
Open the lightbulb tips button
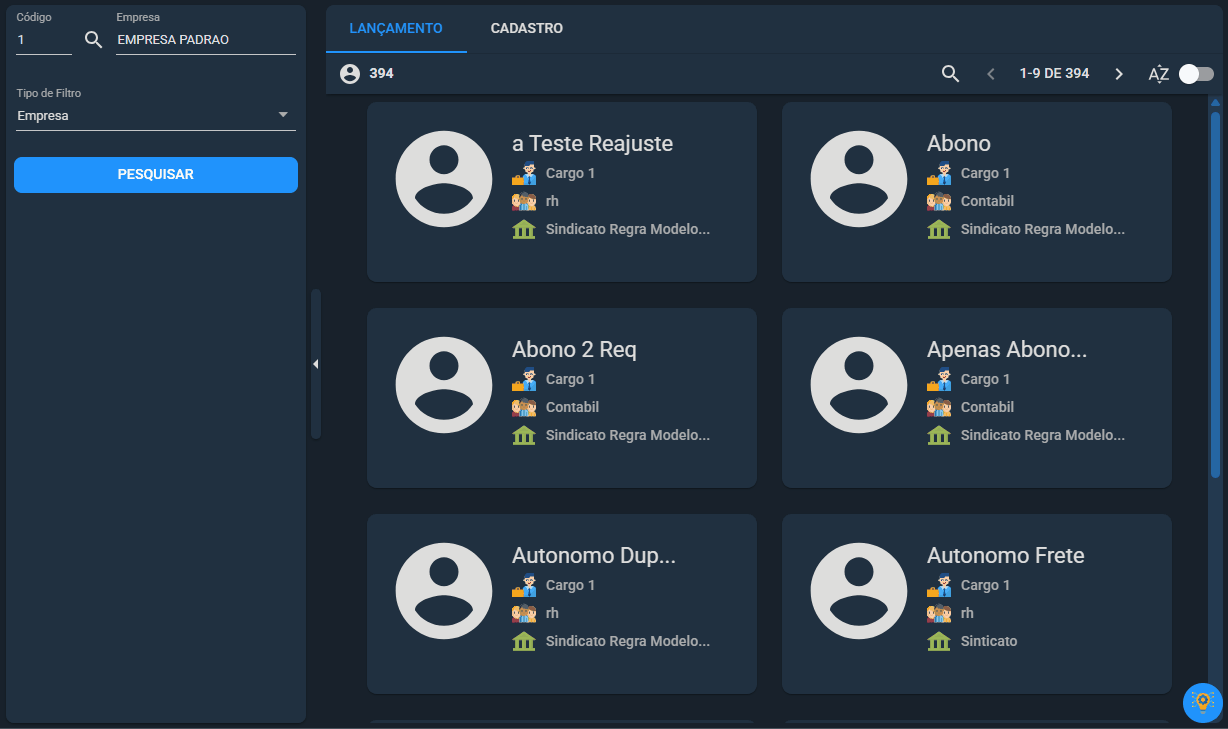pyautogui.click(x=1203, y=702)
